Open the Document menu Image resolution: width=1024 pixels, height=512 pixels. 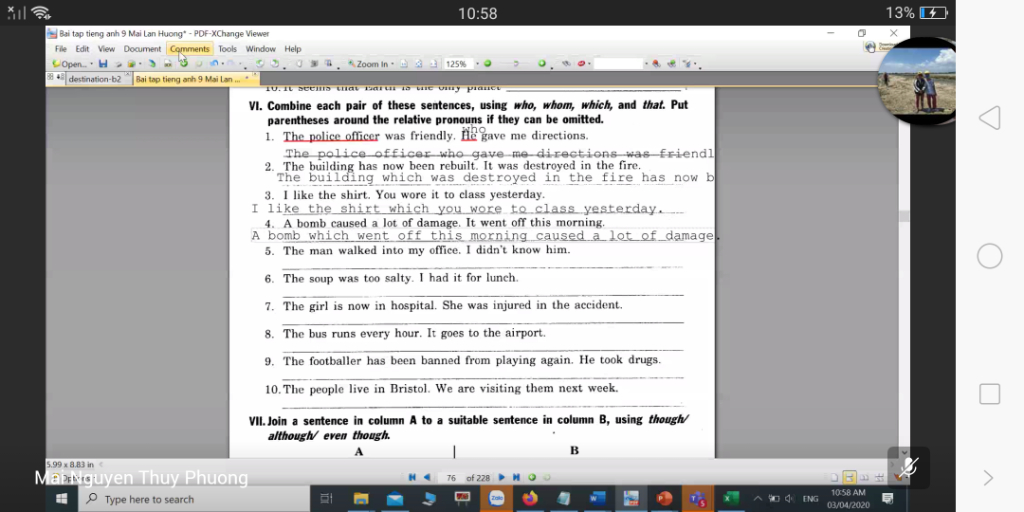coord(142,49)
